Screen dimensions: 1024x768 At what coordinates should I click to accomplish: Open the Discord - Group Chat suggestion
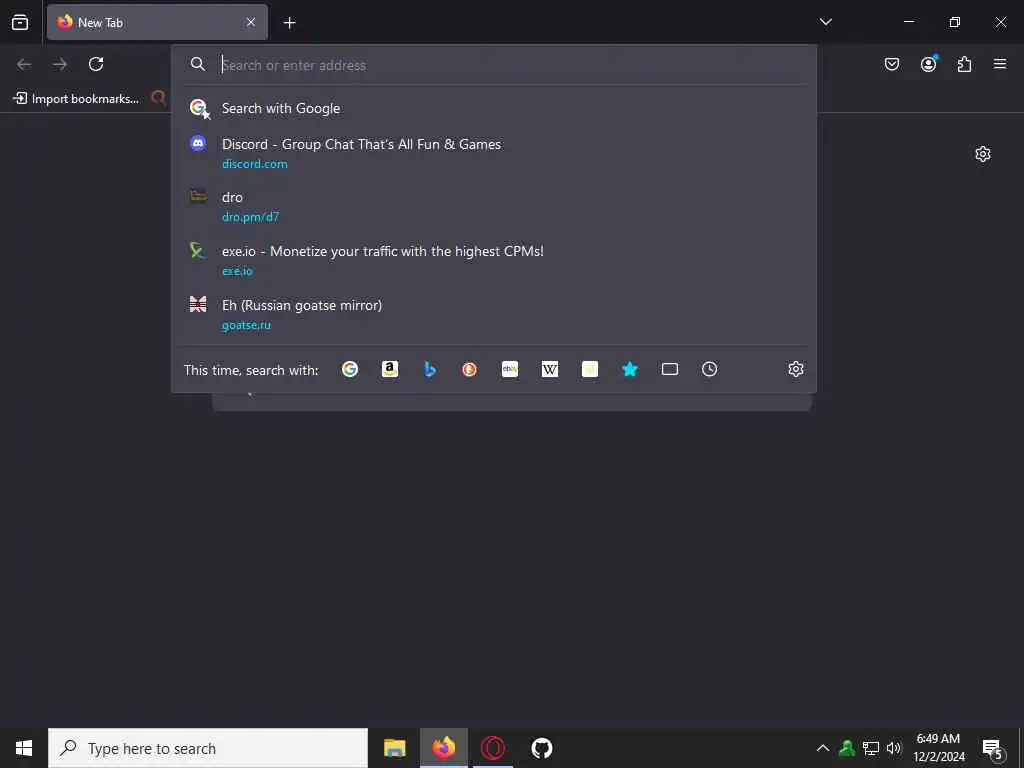(494, 153)
